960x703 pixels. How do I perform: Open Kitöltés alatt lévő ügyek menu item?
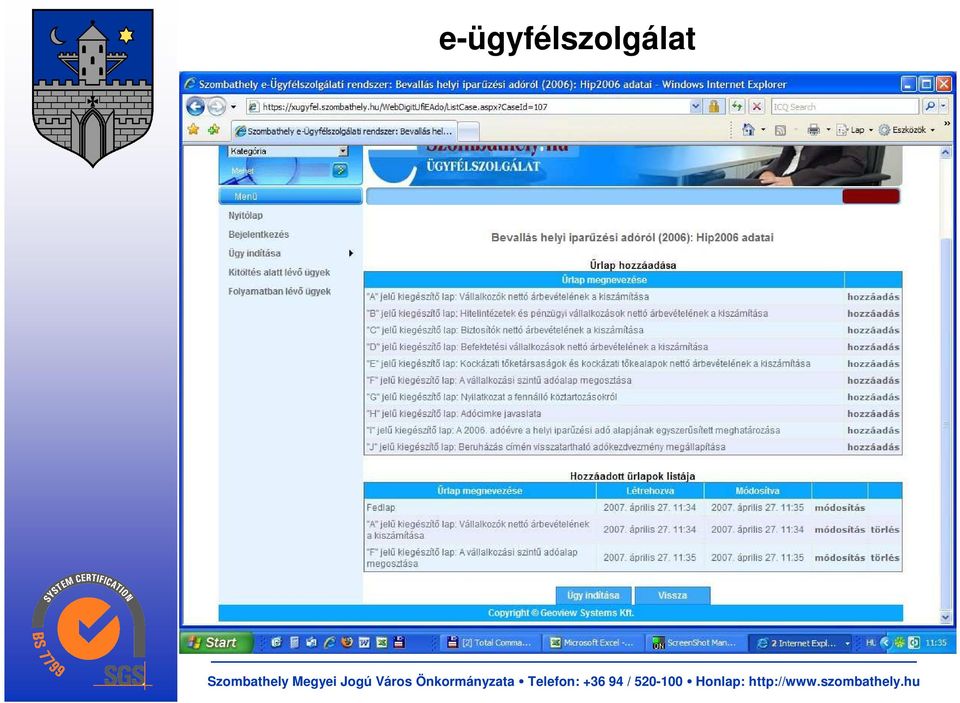[279, 273]
